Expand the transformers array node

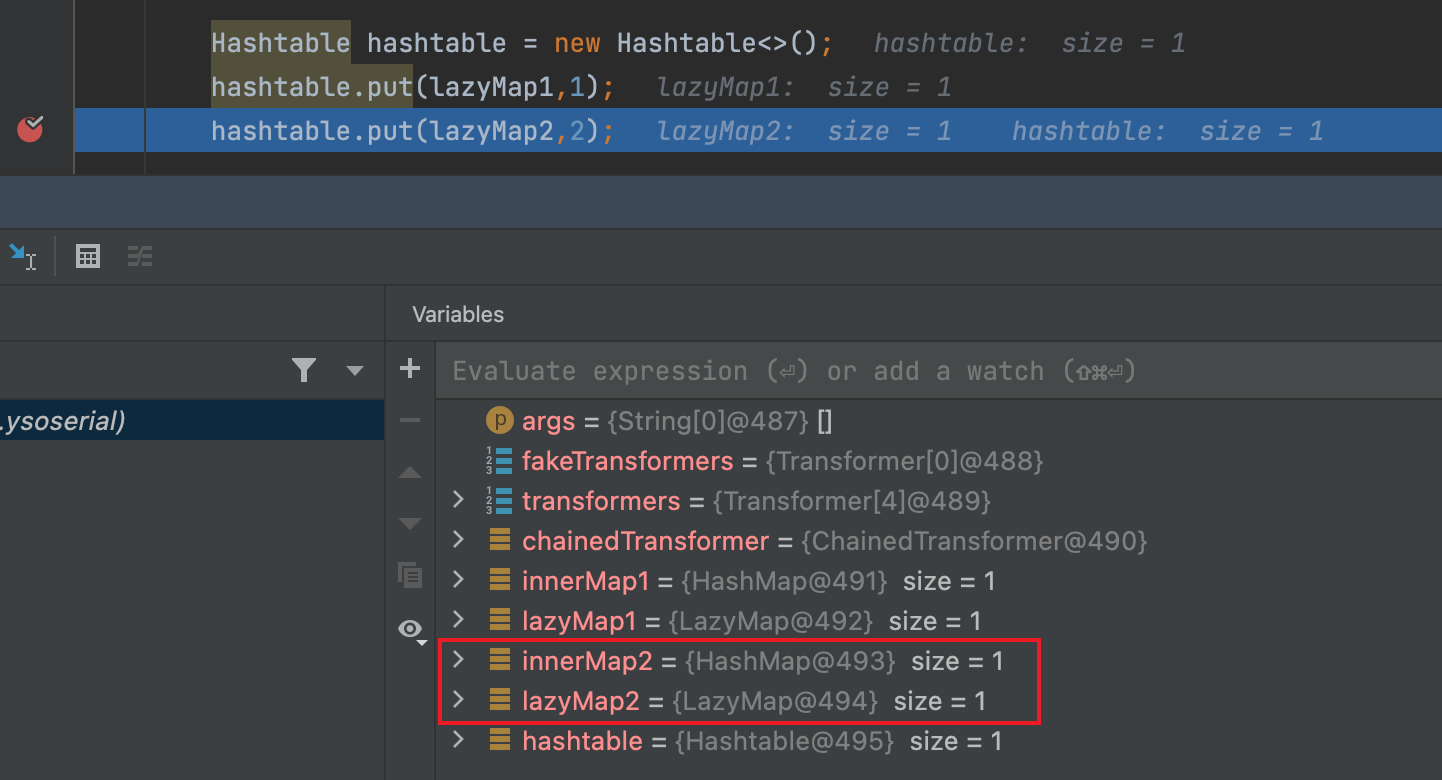pyautogui.click(x=458, y=499)
